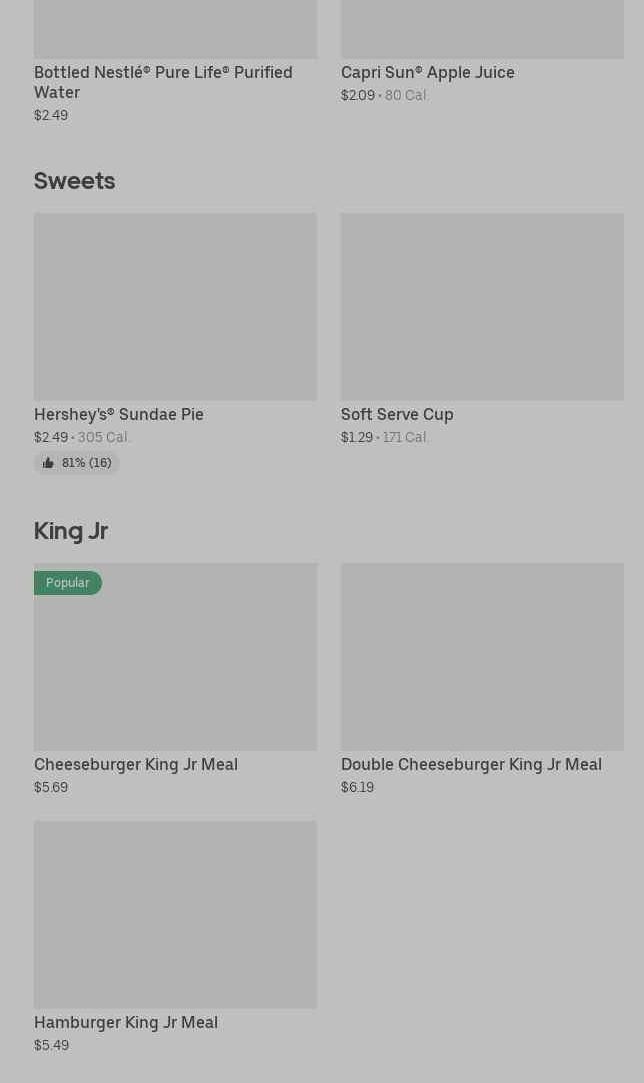The height and width of the screenshot is (1083, 644).
Task: Select the Soft Serve Cup title
Action: click(397, 414)
